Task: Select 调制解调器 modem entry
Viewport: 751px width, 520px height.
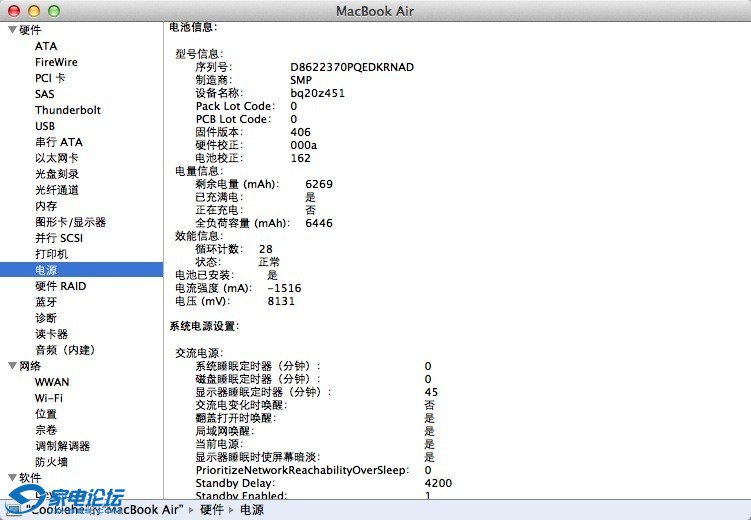Action: tap(62, 446)
